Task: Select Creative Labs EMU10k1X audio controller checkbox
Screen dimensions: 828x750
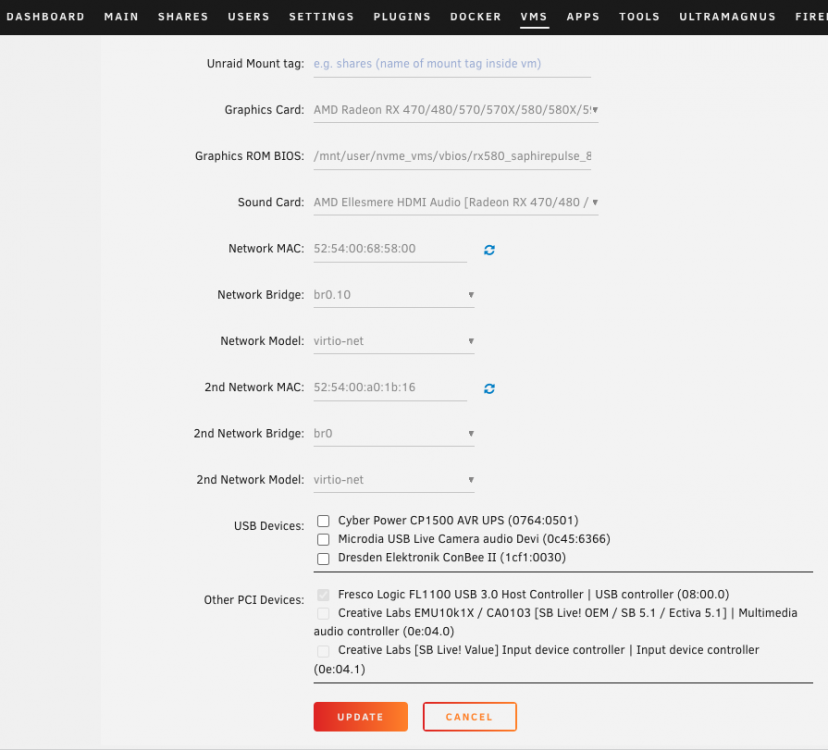Action: pyautogui.click(x=323, y=614)
